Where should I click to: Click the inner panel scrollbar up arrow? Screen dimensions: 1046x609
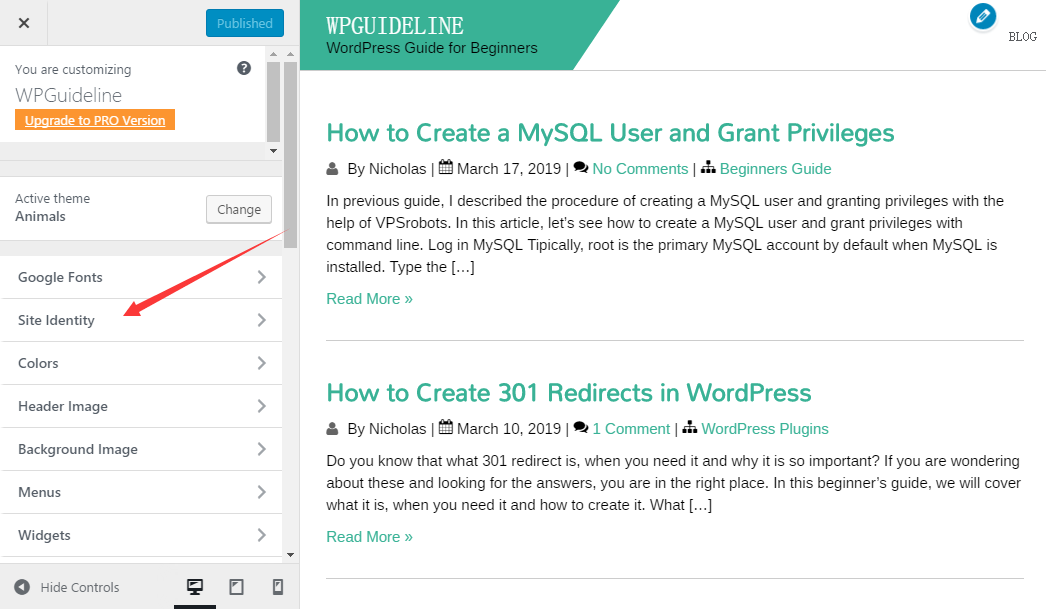click(x=274, y=54)
